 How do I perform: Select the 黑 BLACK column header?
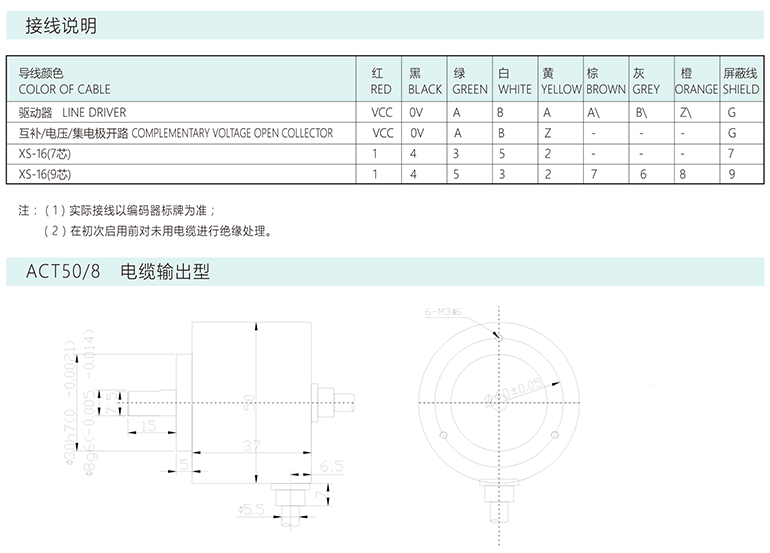click(x=425, y=81)
